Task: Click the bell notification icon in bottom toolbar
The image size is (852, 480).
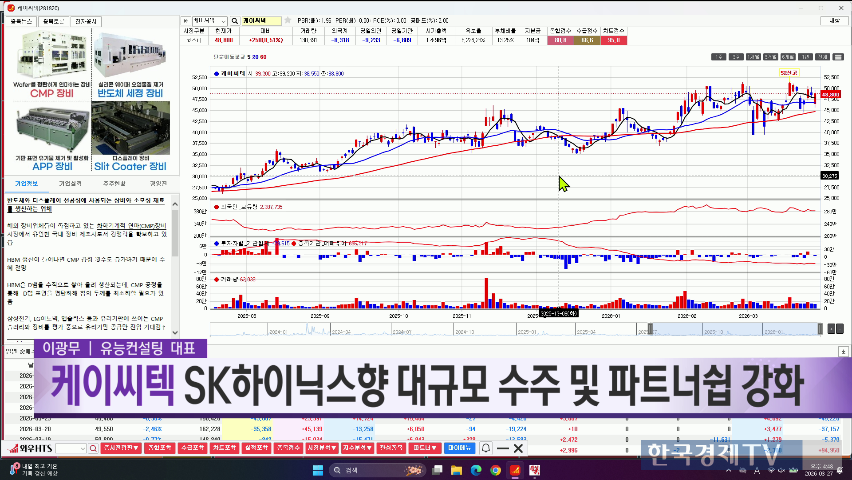Action: point(485,449)
